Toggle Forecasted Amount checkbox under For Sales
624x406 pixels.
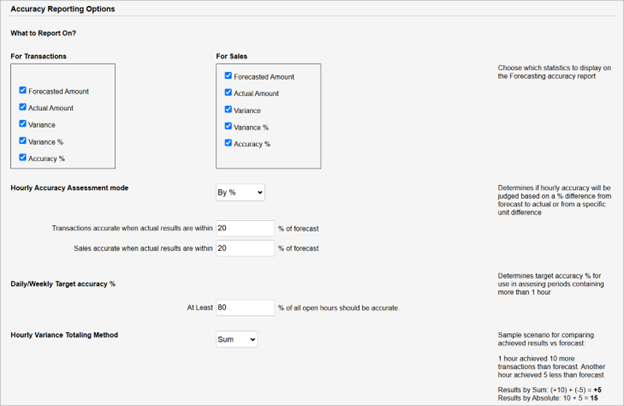228,76
